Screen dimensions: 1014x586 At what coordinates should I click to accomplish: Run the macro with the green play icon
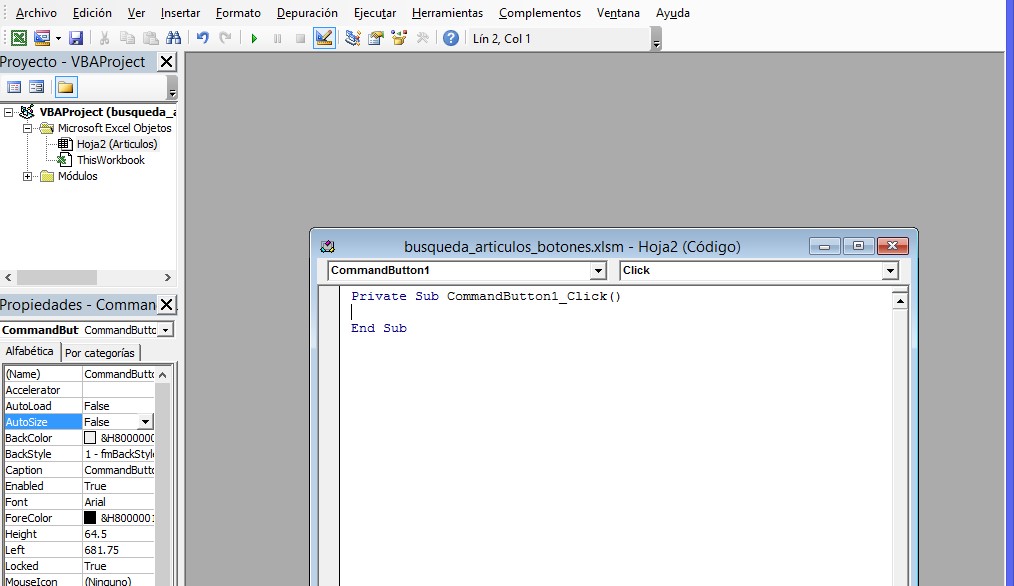click(x=254, y=38)
